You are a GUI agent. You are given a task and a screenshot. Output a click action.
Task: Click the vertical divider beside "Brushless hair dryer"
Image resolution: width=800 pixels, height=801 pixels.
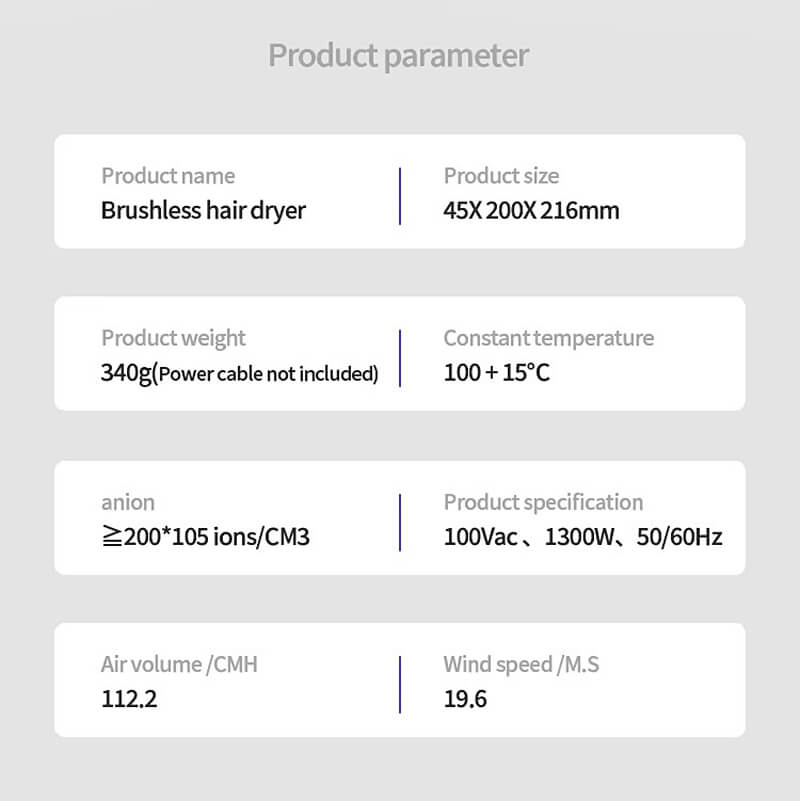tap(400, 195)
